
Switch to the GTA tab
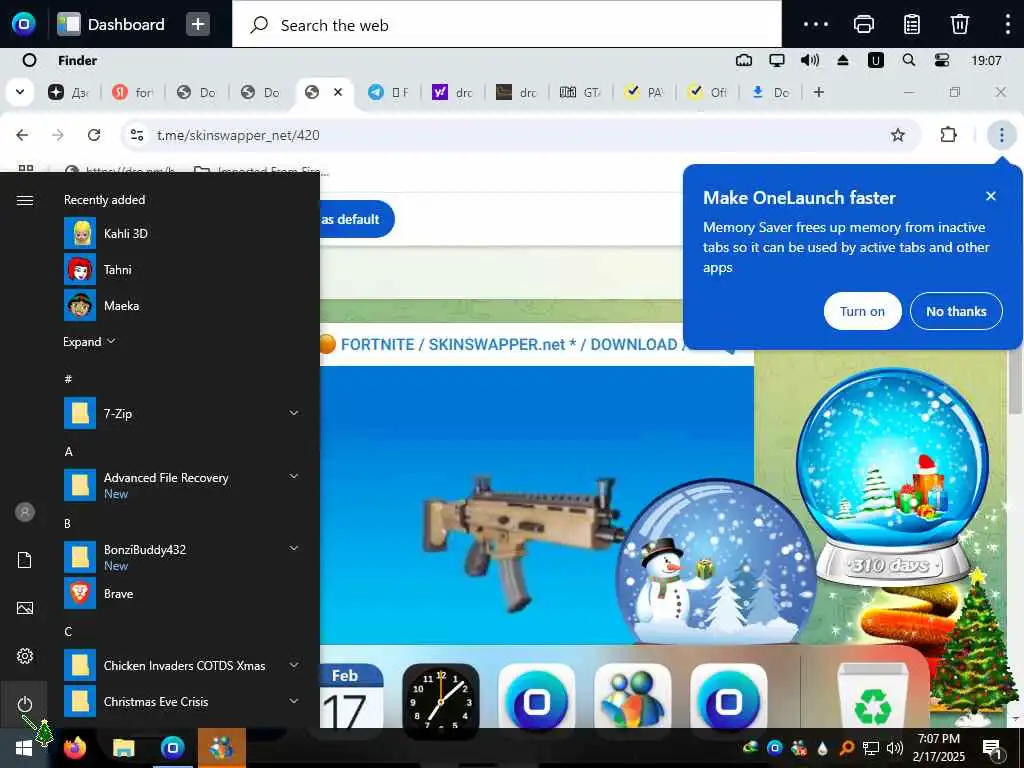pos(580,92)
